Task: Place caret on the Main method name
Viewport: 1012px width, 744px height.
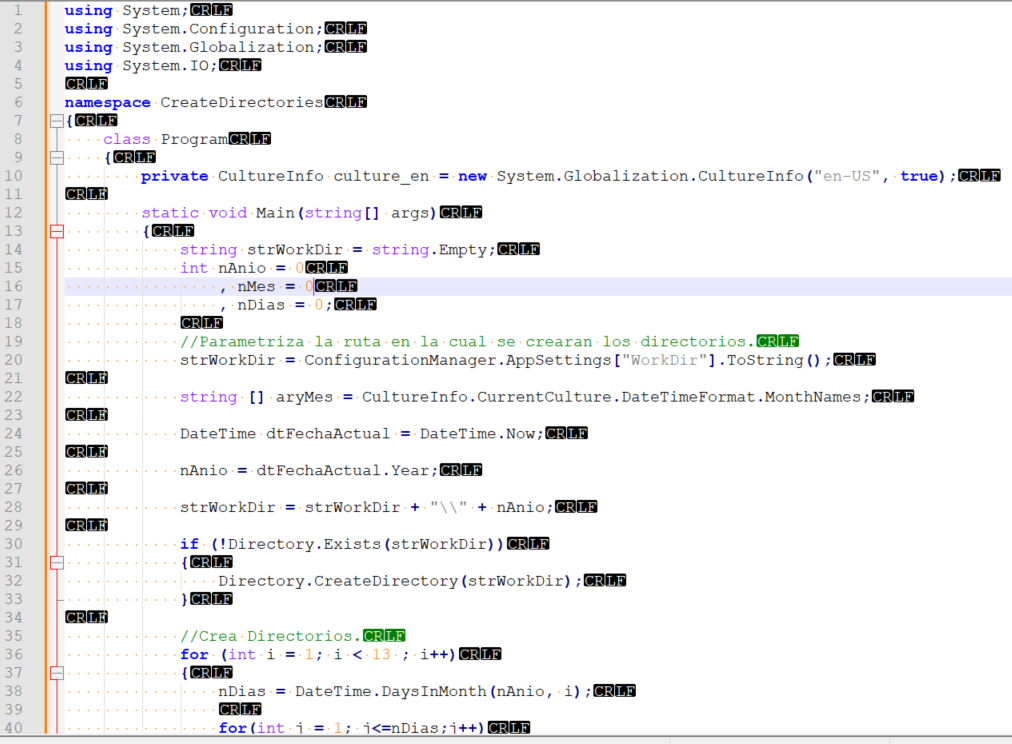Action: pos(275,213)
